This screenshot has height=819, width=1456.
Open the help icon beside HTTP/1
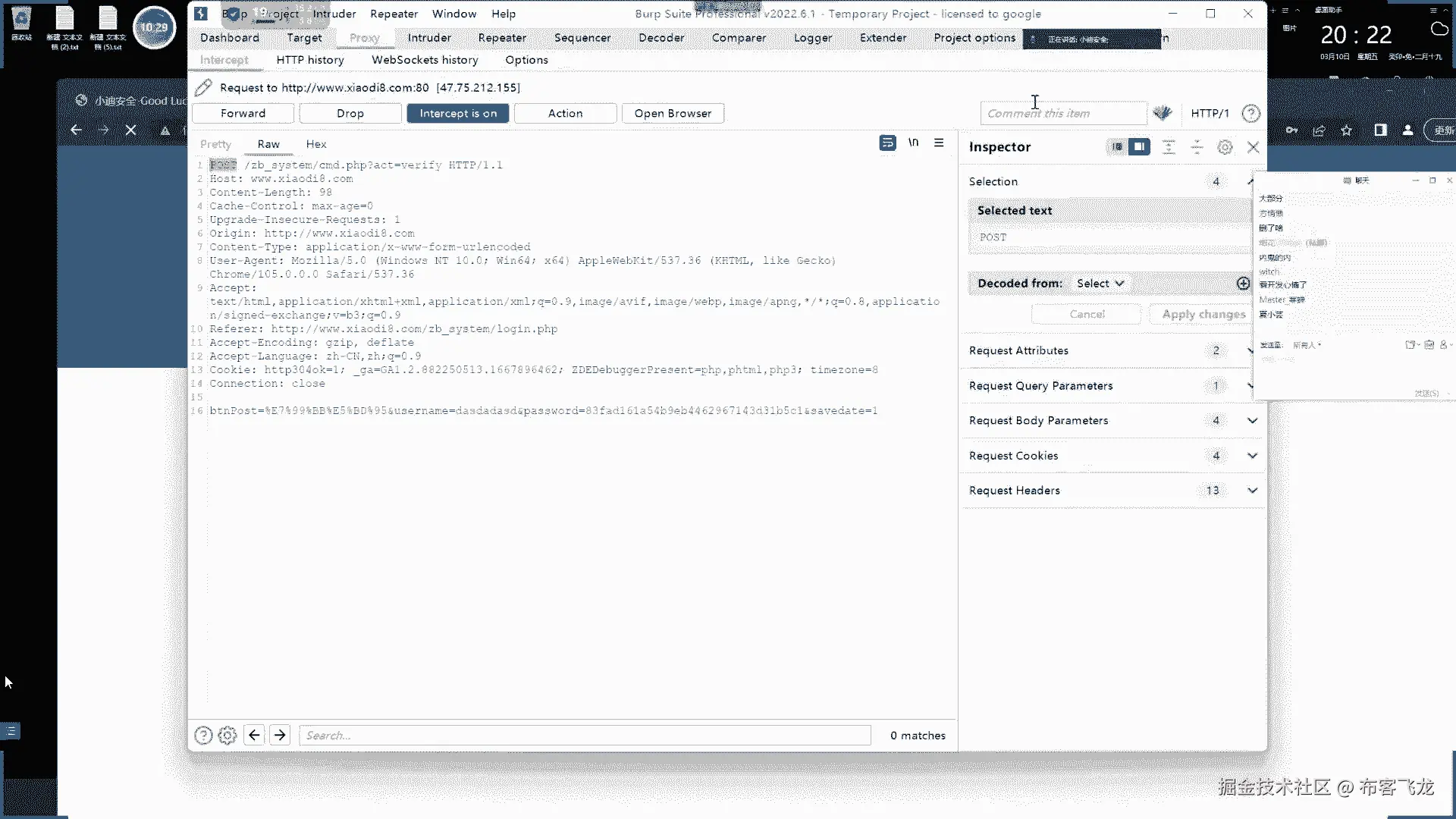point(1250,113)
